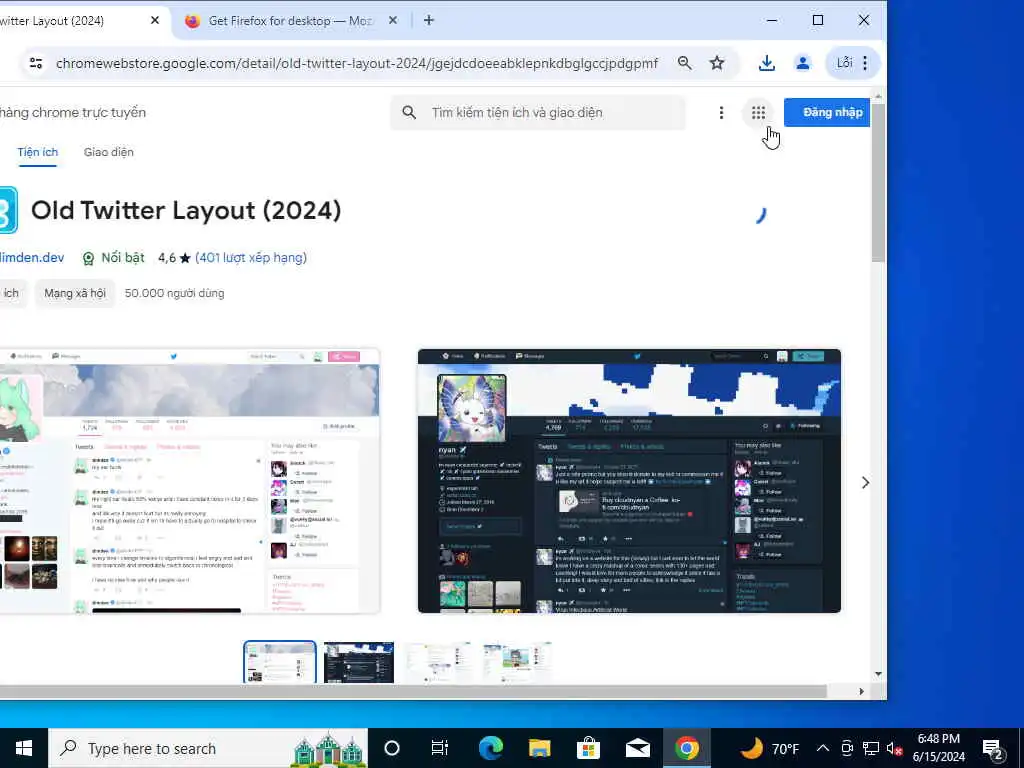Click the Chrome icon on the taskbar
The width and height of the screenshot is (1024, 768).
point(686,748)
